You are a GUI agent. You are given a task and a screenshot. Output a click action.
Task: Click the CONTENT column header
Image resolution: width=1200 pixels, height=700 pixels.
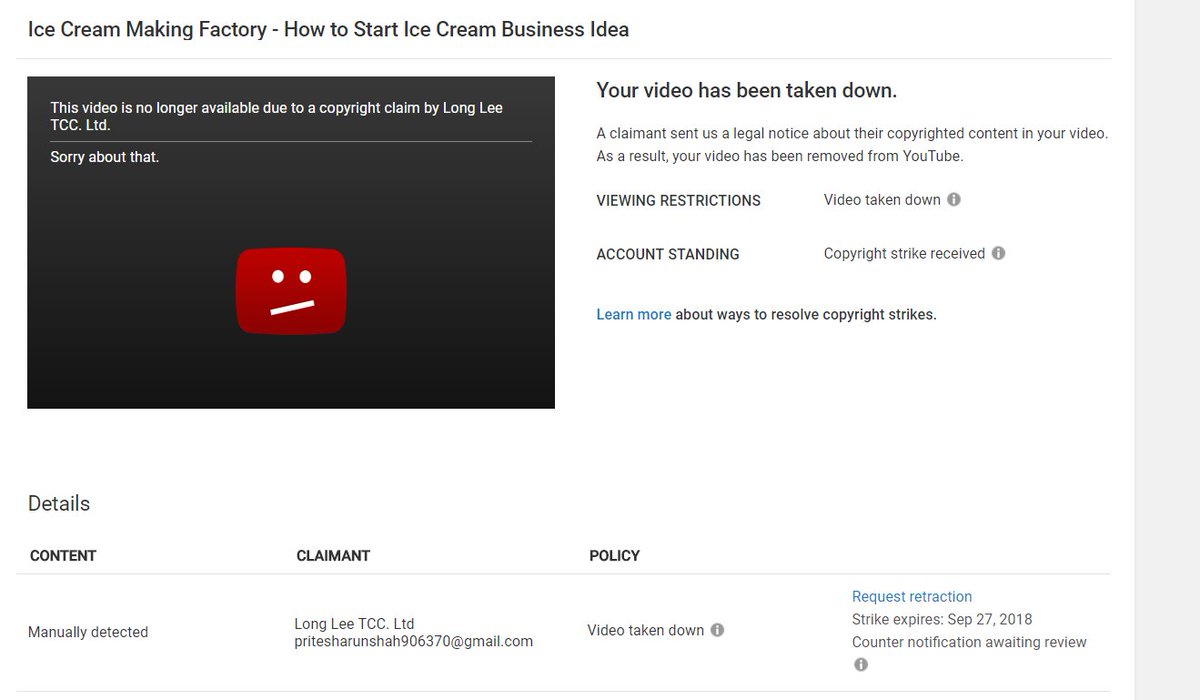point(63,556)
